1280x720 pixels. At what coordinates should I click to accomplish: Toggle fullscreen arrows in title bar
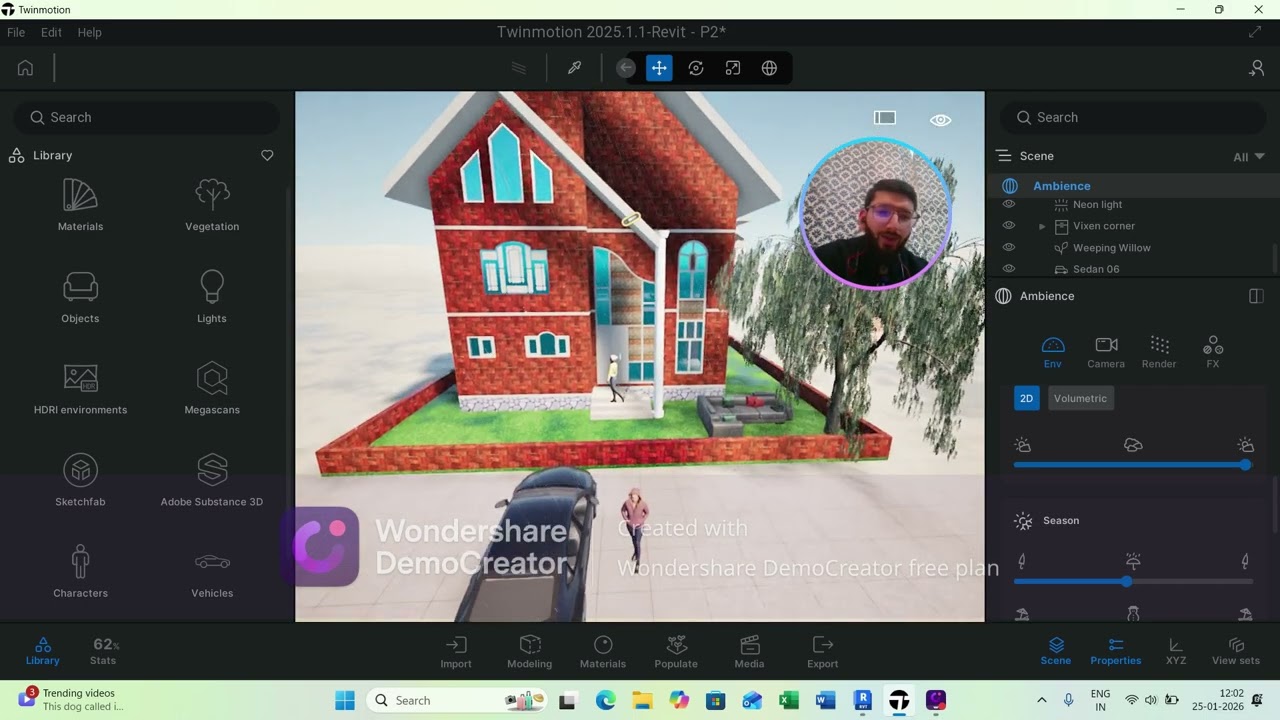tap(1255, 32)
